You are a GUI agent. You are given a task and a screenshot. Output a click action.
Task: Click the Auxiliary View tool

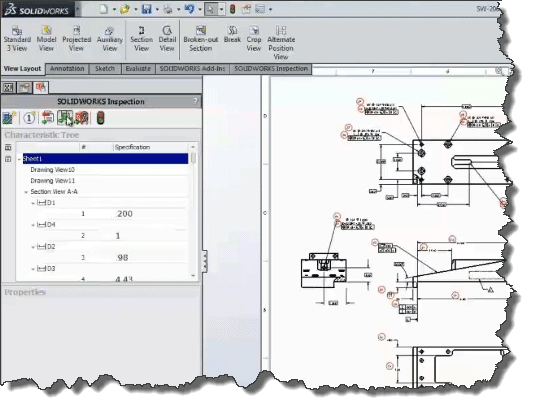110,39
